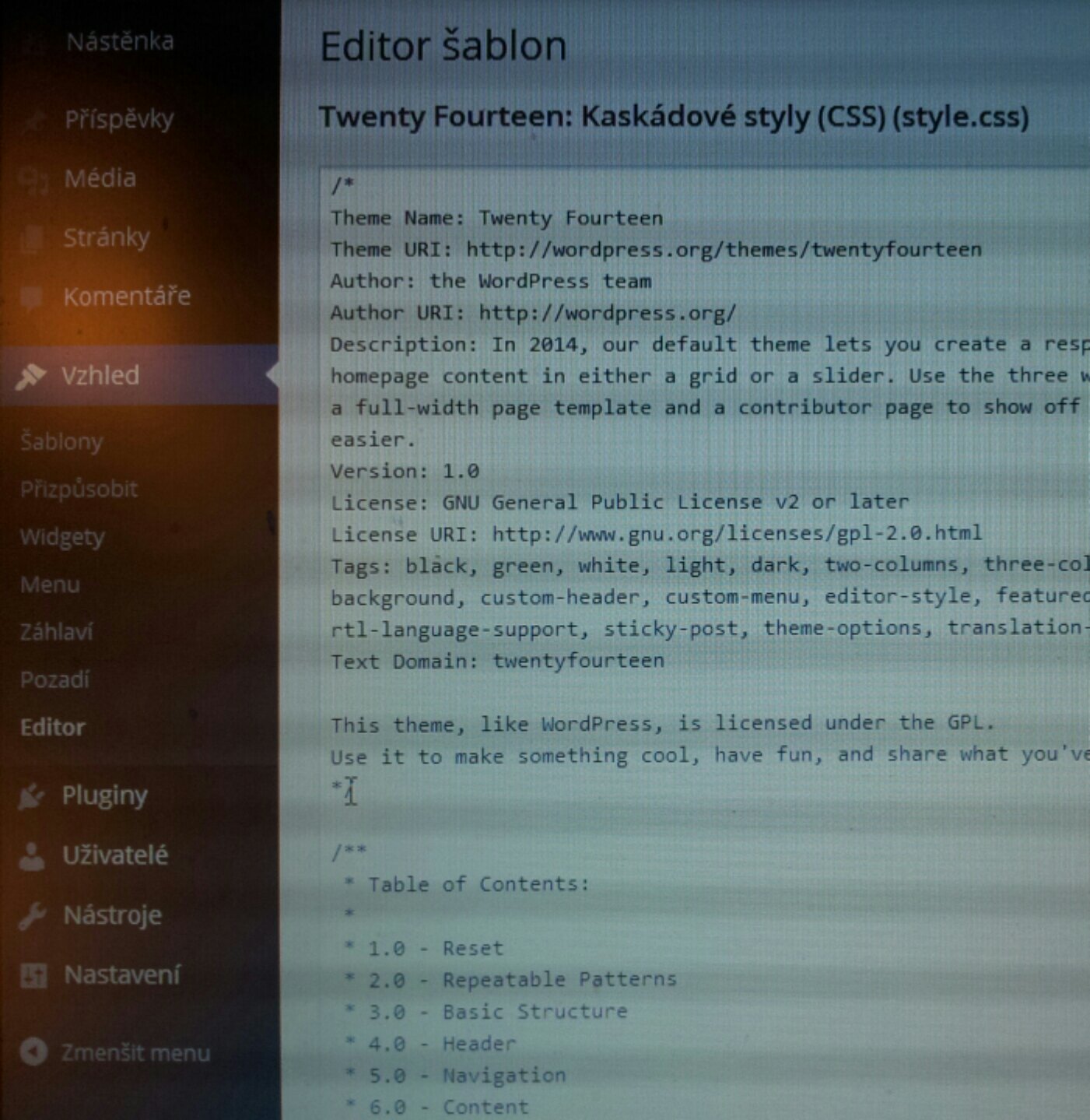Screen dimensions: 1090x1120
Task: Select the Editor submenu item
Action: tap(52, 727)
